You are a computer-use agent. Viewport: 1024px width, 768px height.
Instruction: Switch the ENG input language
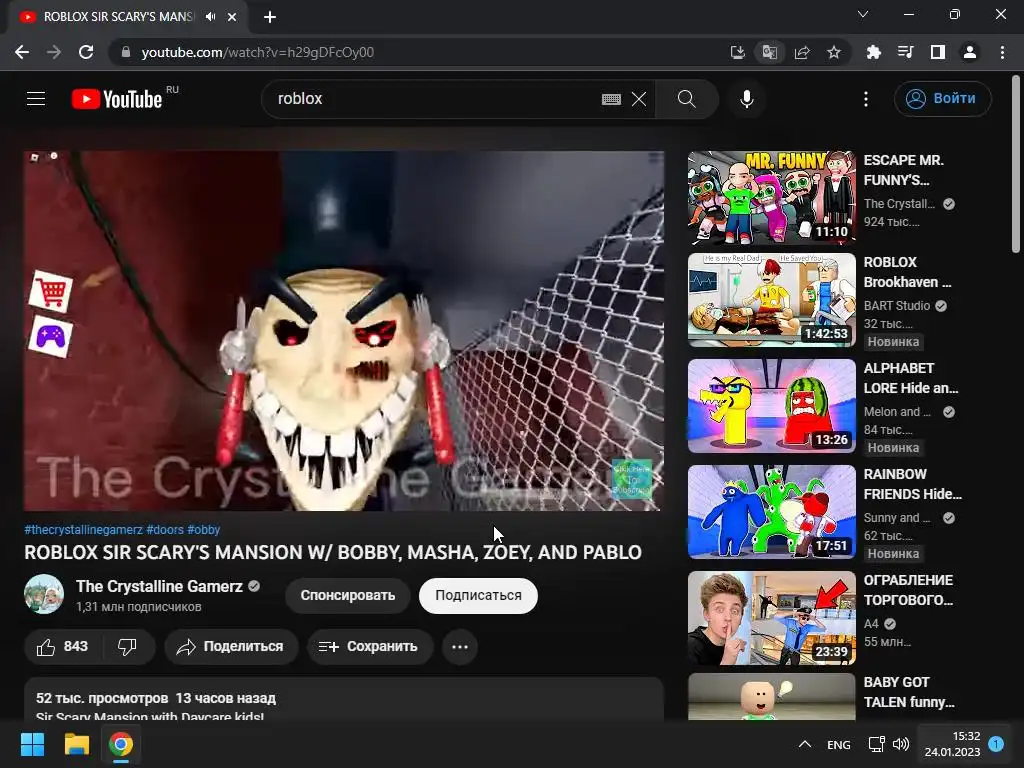tap(839, 745)
